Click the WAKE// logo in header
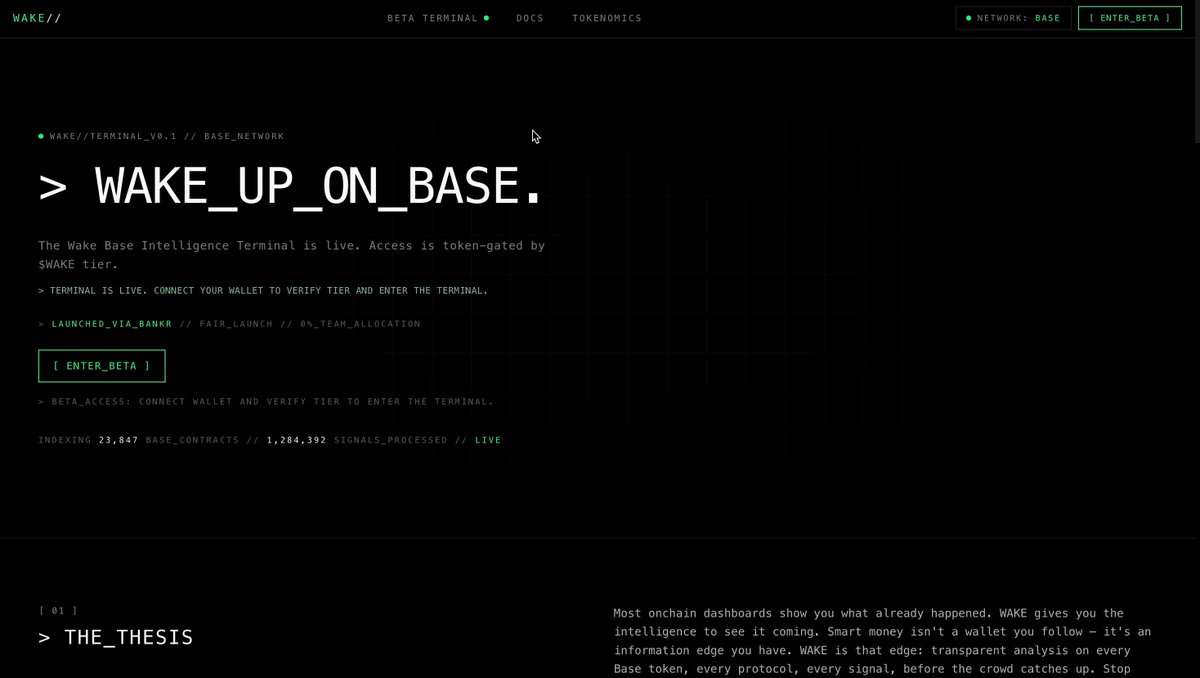 [x=37, y=18]
